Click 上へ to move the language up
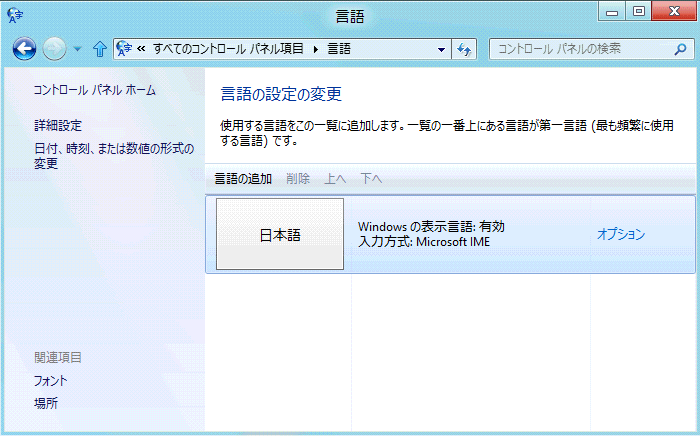Screen dimensions: 700x436 [335, 179]
